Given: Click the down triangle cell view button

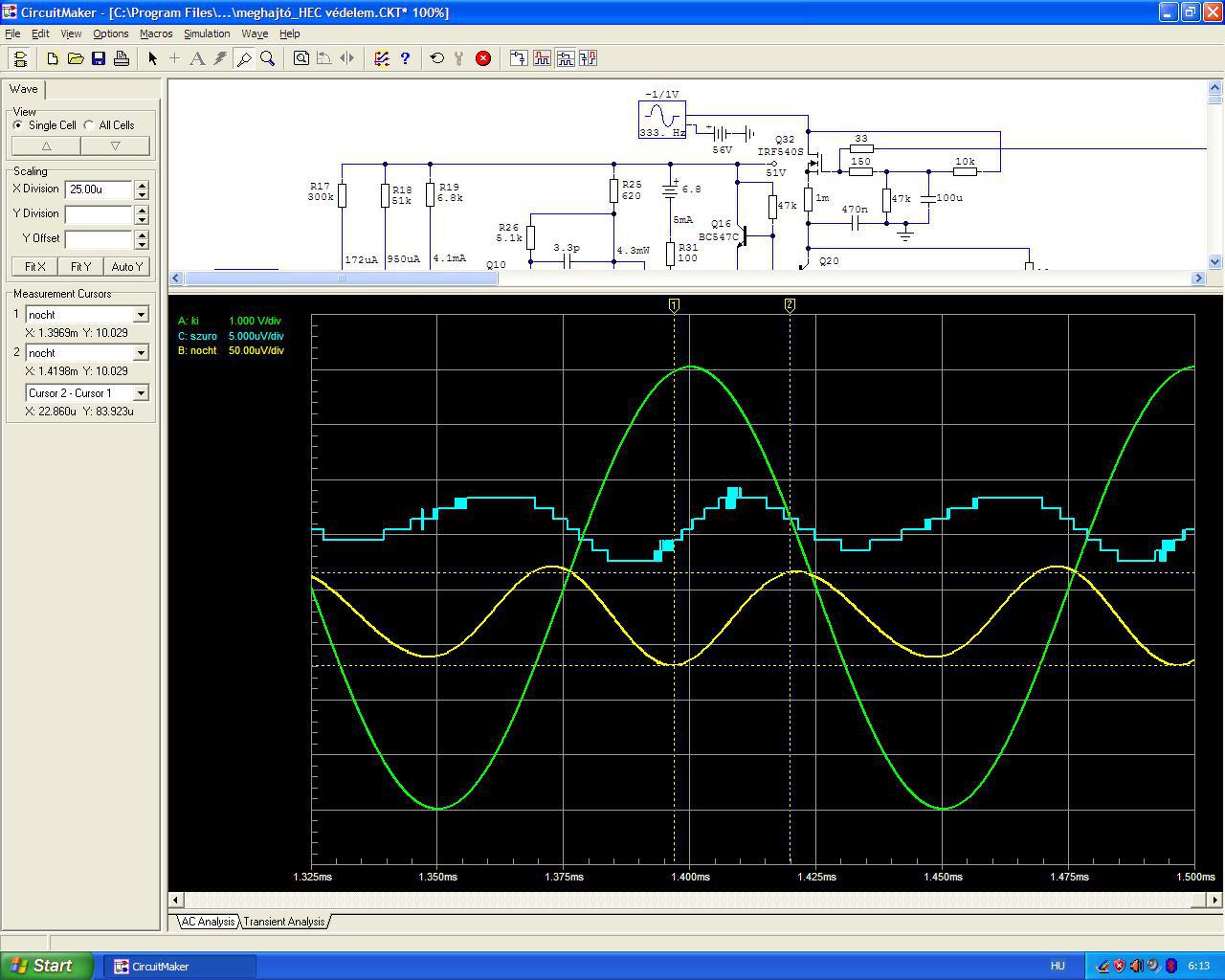Looking at the screenshot, I should point(115,146).
